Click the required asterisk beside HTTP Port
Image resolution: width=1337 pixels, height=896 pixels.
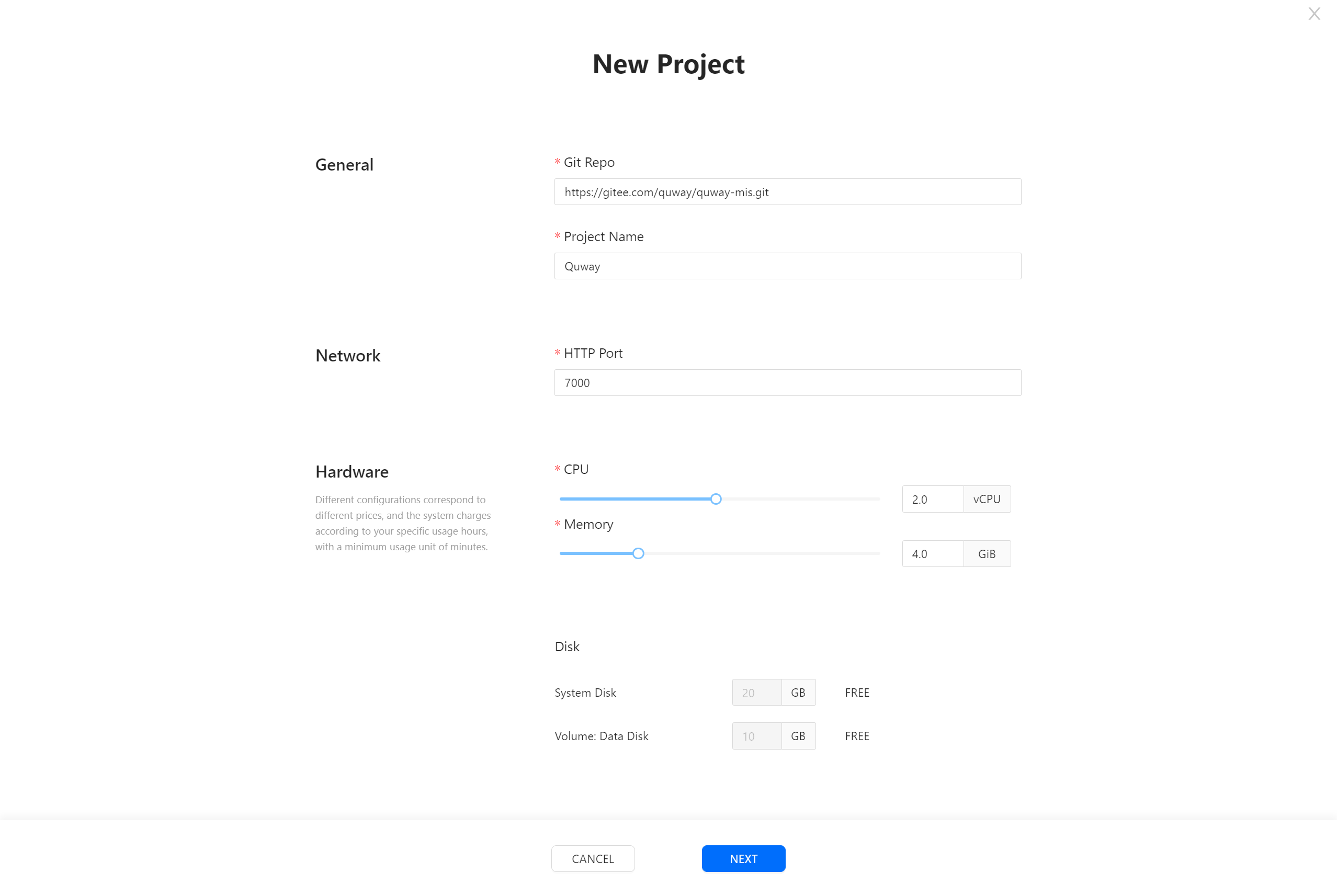[556, 352]
